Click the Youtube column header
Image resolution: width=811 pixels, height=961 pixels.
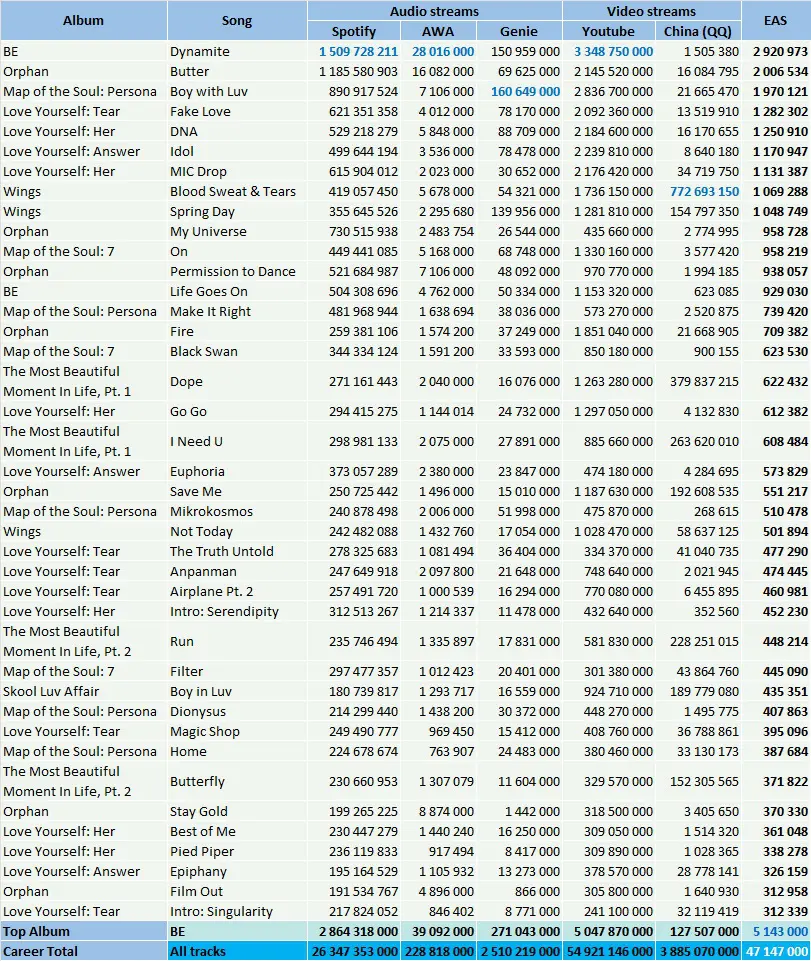tap(608, 31)
